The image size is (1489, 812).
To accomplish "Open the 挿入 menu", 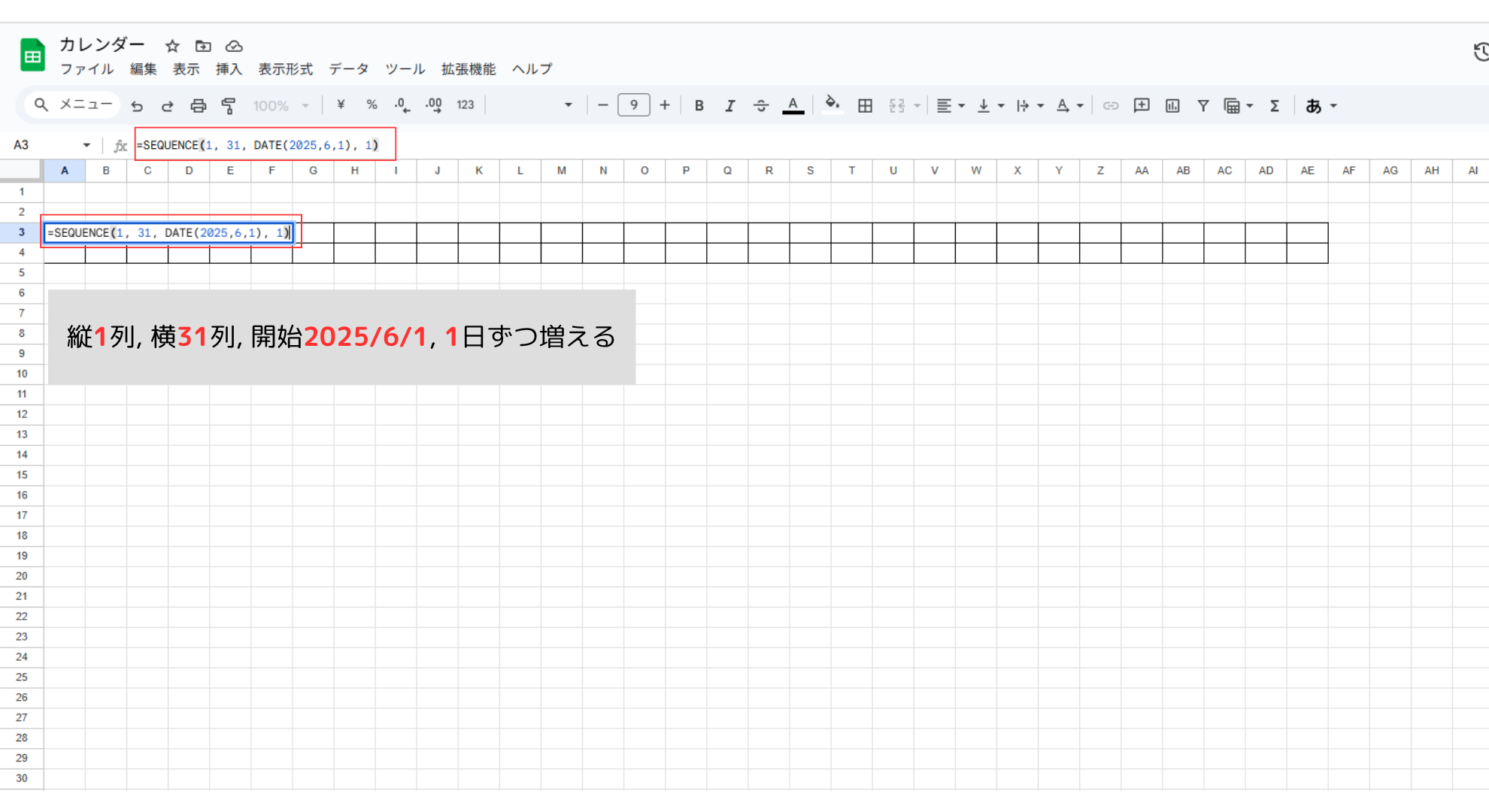I will click(x=229, y=69).
